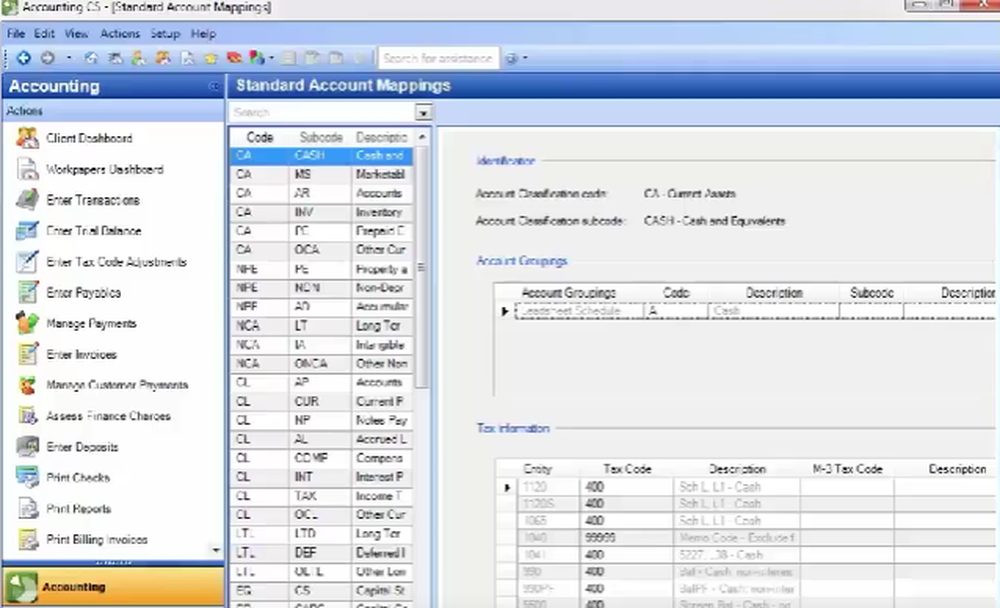Open the Edit menu
Viewport: 1000px width, 608px height.
[x=44, y=34]
